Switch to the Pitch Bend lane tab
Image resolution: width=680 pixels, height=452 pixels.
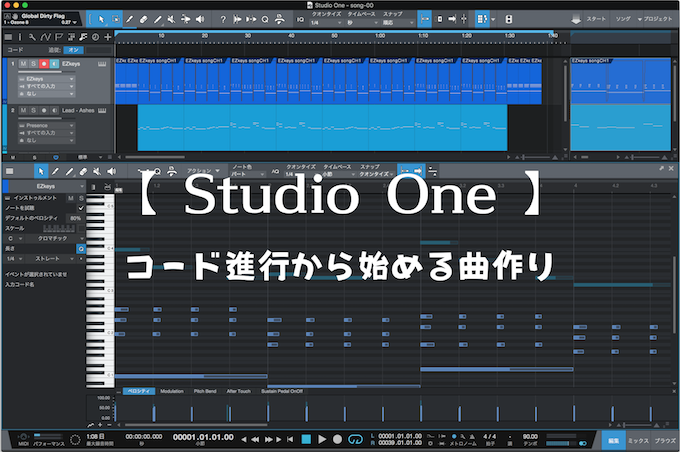[205, 391]
